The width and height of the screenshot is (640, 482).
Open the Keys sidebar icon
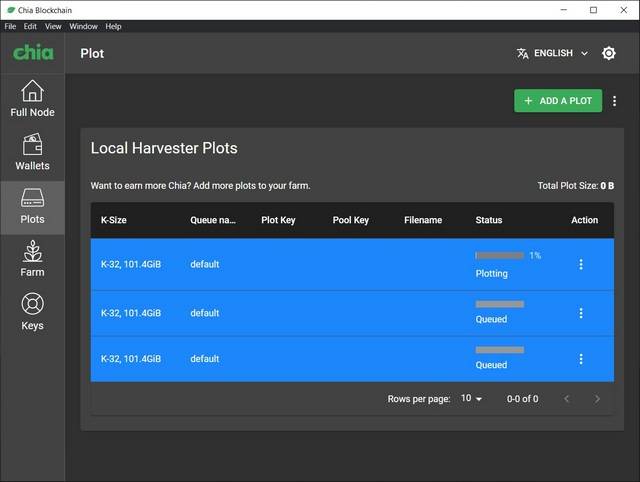(x=32, y=312)
